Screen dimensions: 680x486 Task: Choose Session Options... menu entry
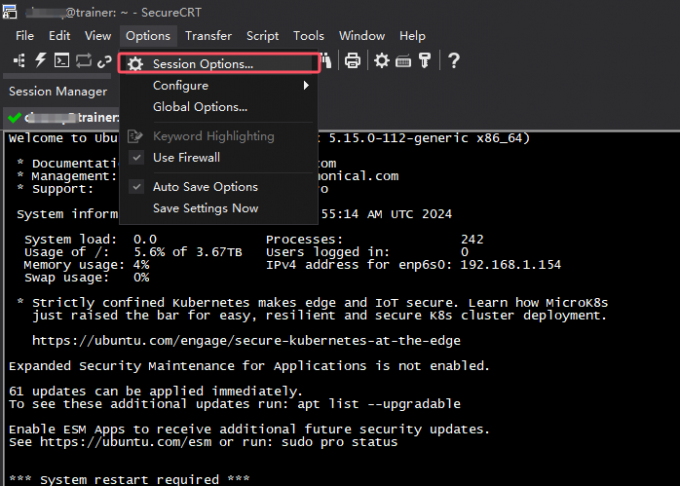point(219,64)
